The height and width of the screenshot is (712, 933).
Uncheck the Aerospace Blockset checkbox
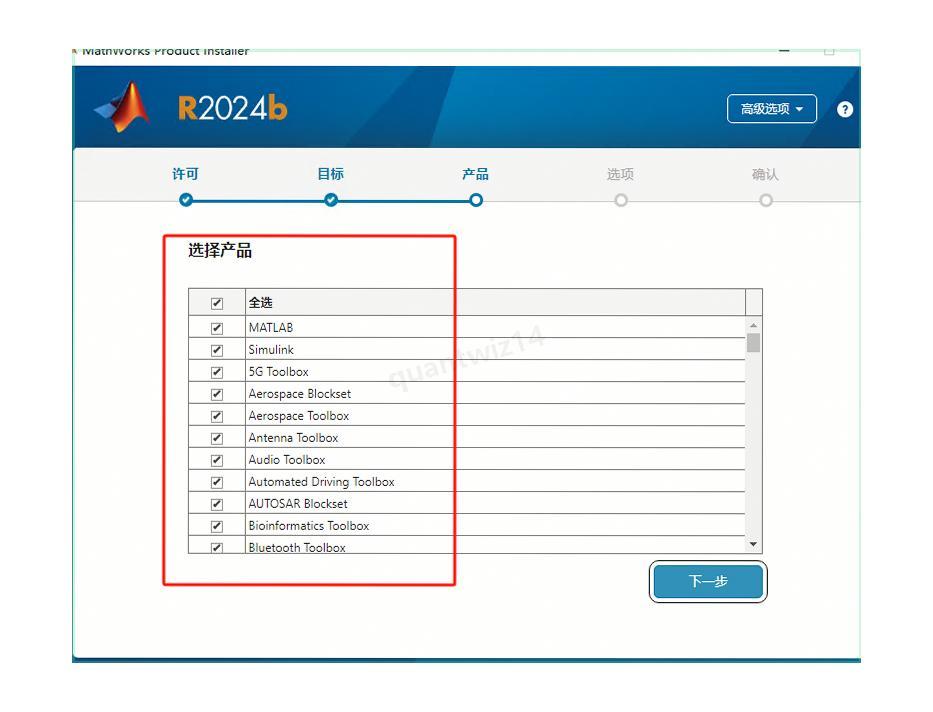(220, 393)
